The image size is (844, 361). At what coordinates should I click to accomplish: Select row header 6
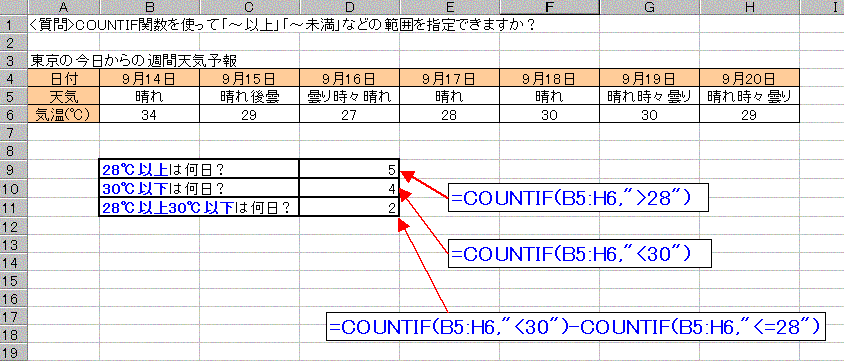[14, 114]
